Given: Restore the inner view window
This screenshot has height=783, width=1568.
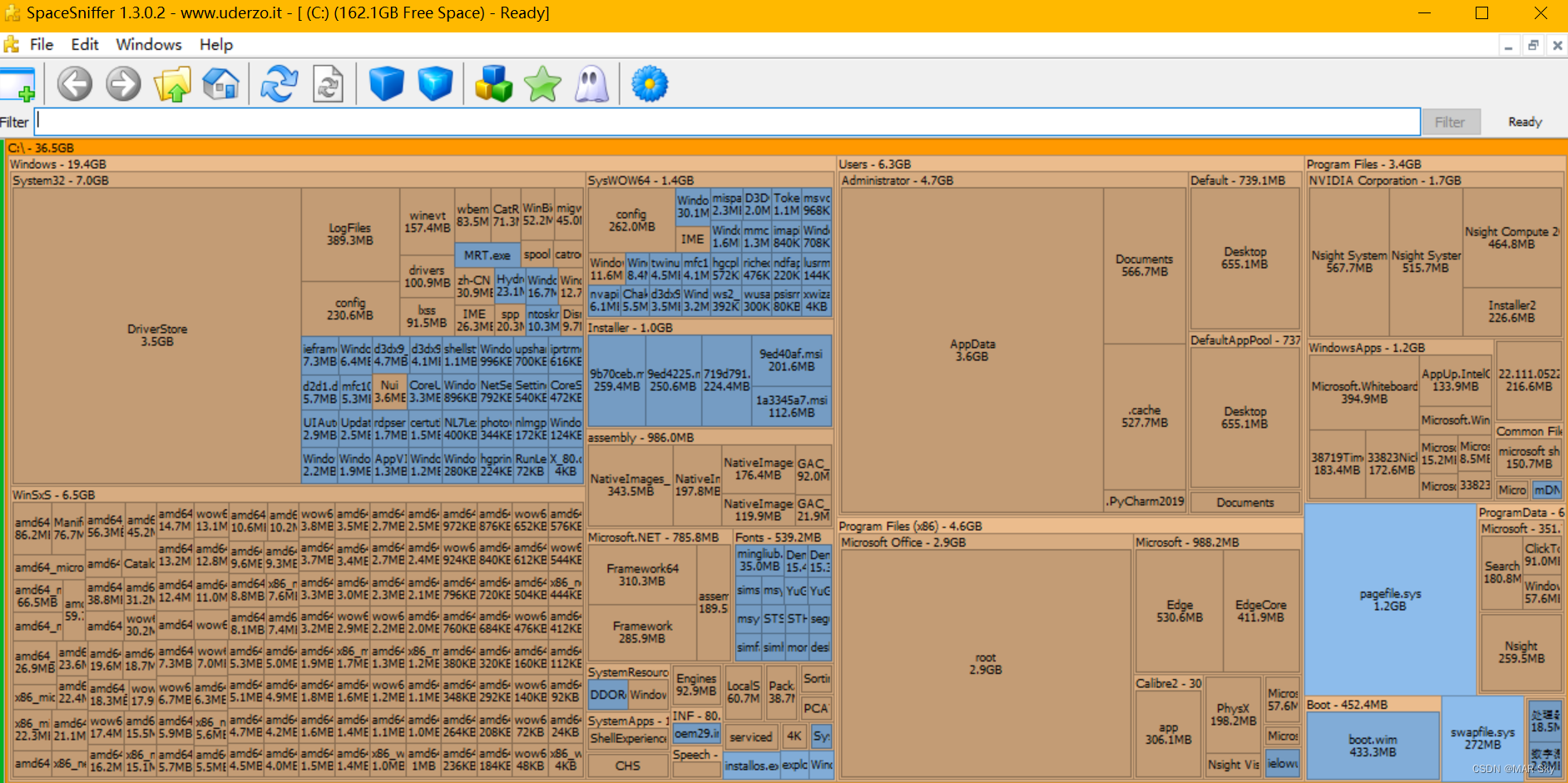Looking at the screenshot, I should click(1532, 46).
